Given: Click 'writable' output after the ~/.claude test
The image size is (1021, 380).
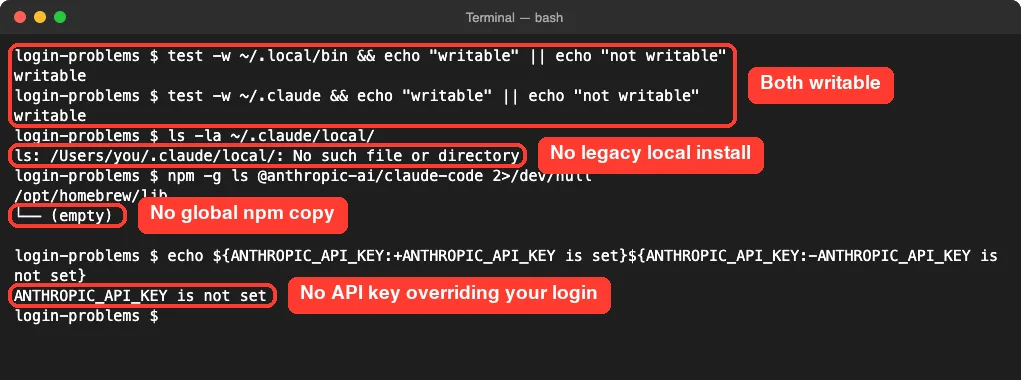Looking at the screenshot, I should click(50, 116).
